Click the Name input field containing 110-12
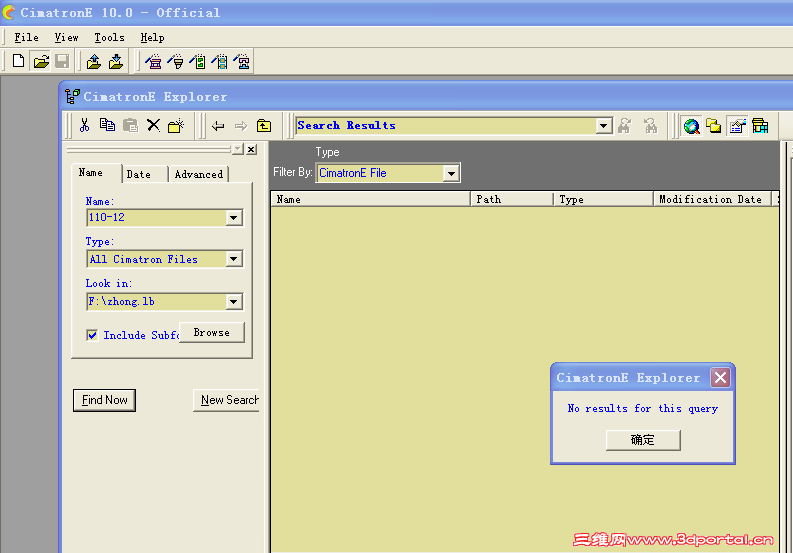 pyautogui.click(x=157, y=218)
